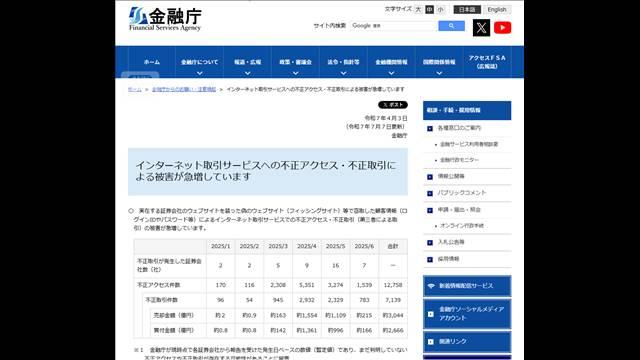Click the Xポスト share button

click(393, 105)
